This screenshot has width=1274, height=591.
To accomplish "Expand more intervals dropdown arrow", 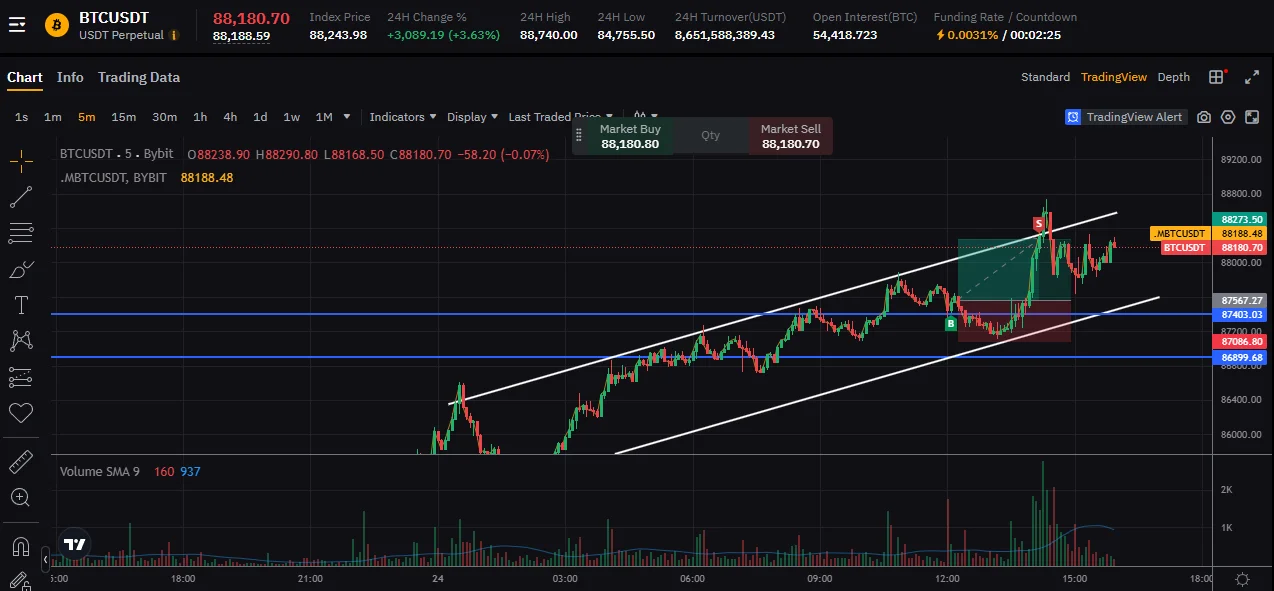I will tap(347, 117).
